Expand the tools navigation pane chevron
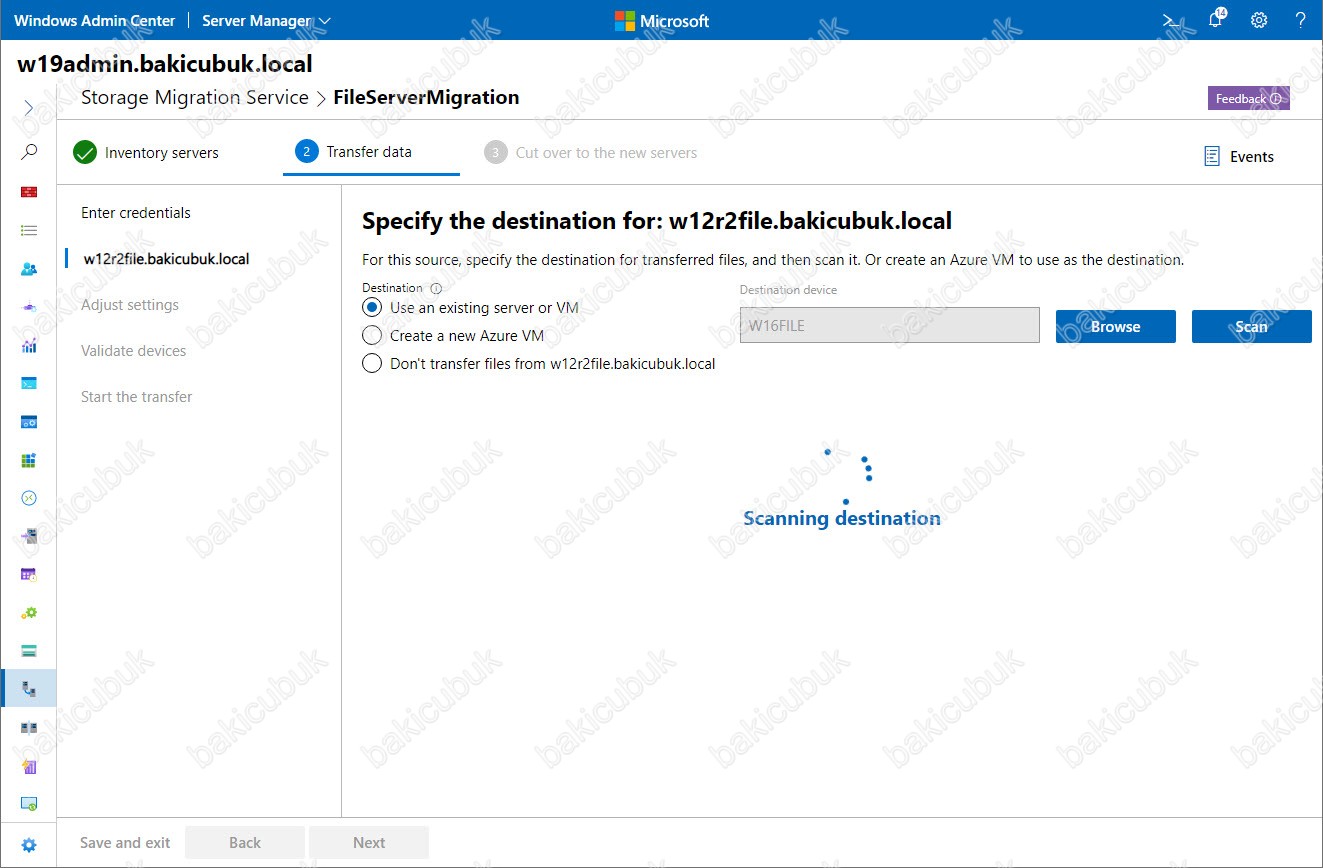The image size is (1323, 868). click(29, 107)
